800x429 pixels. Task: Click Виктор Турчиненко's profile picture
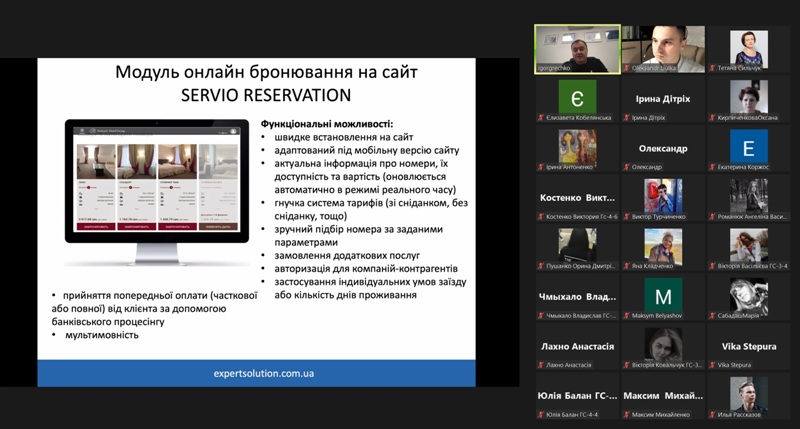(x=663, y=196)
